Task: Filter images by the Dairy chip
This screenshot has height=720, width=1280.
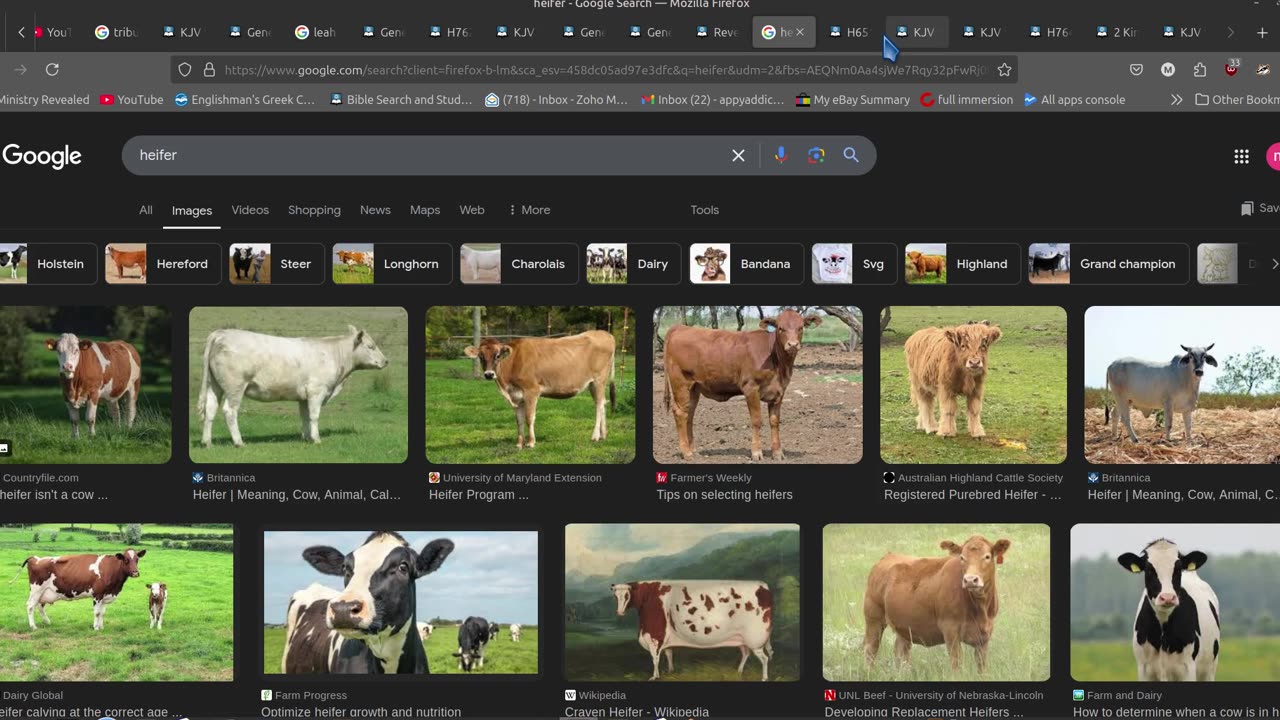Action: [x=633, y=264]
